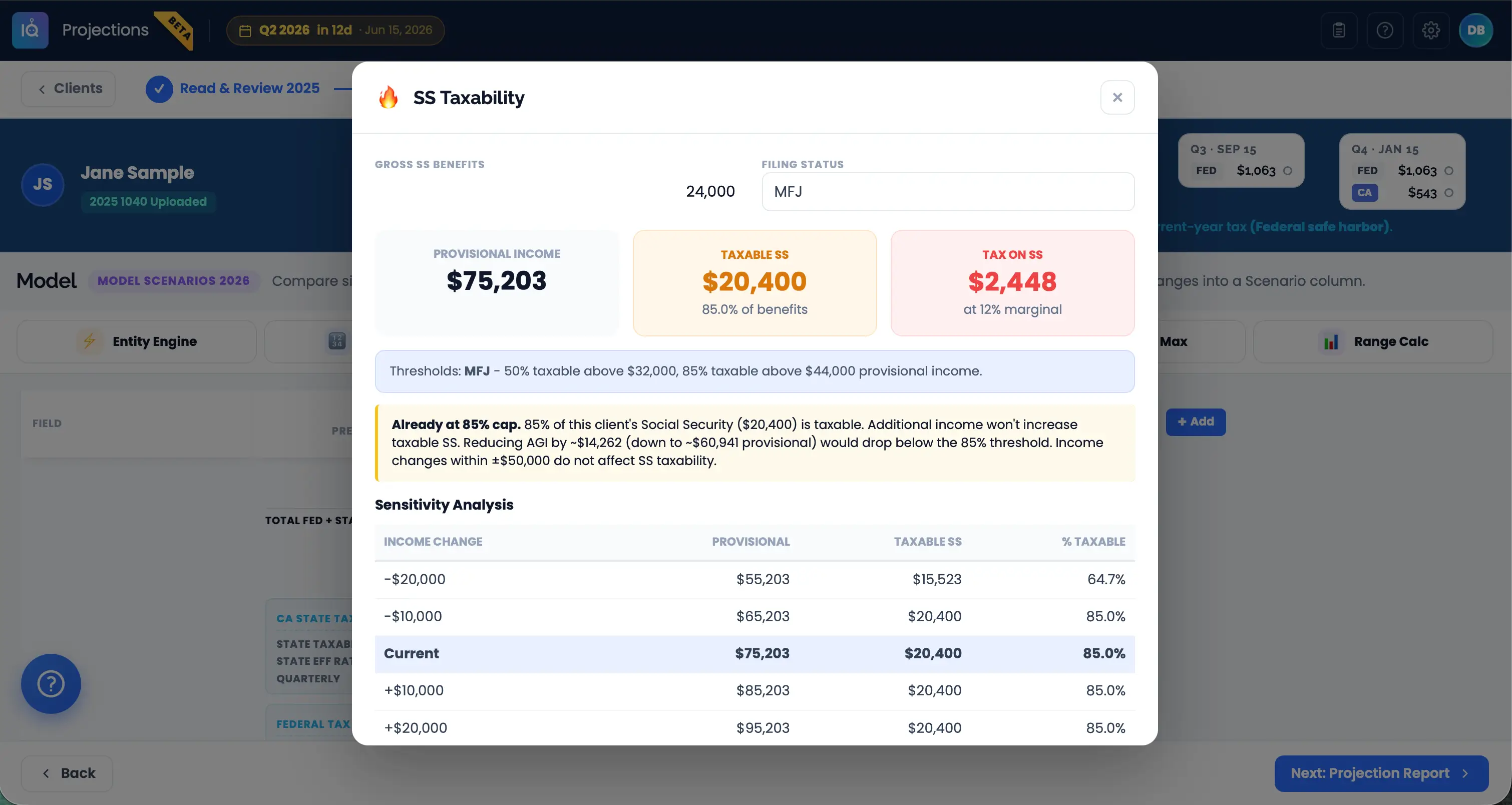Click the calculator grid icon tool
This screenshot has height=805, width=1512.
(x=337, y=341)
